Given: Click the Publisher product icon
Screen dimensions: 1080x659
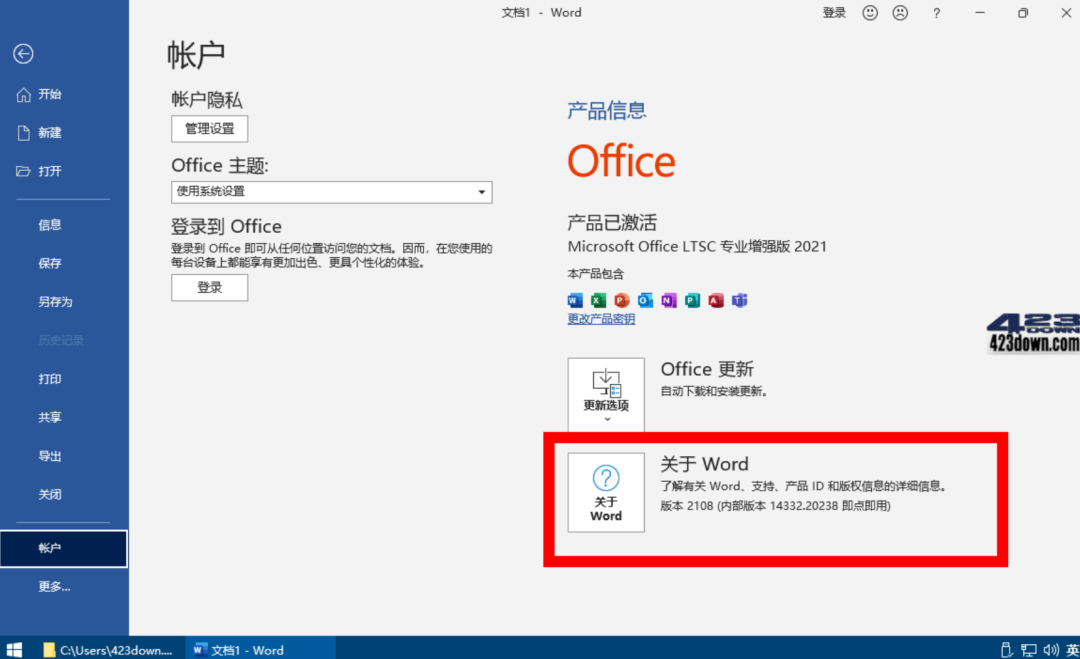Looking at the screenshot, I should [692, 300].
